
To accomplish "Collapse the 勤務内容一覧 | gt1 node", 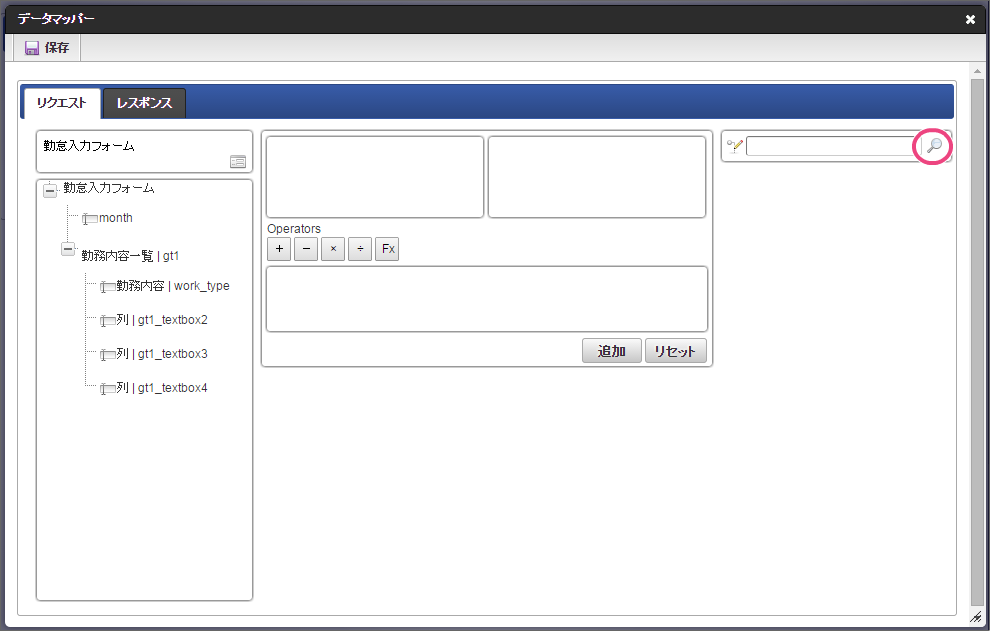I will (68, 249).
